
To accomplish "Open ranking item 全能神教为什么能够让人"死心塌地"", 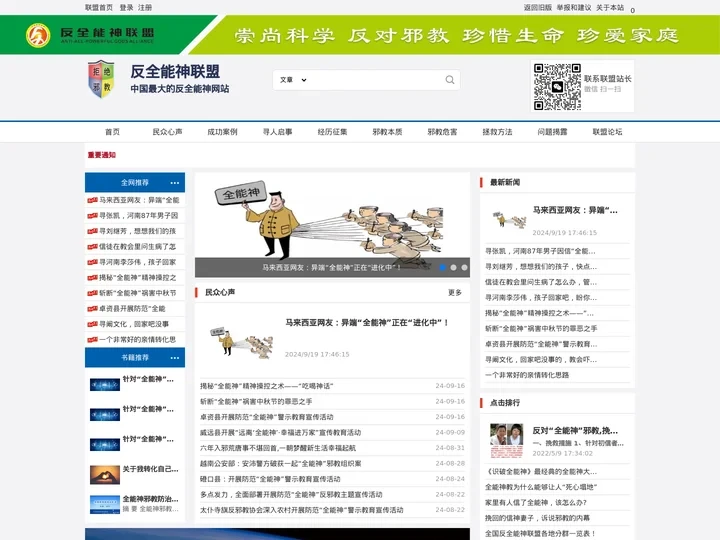I will 541,487.
